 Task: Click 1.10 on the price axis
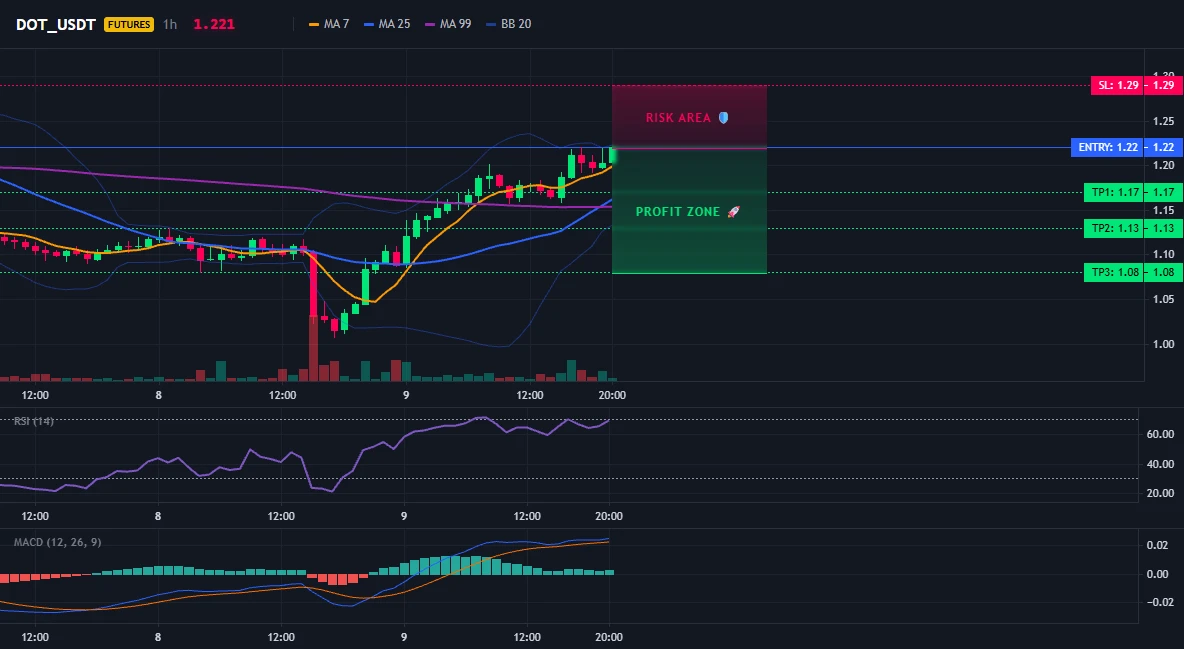click(x=1164, y=255)
